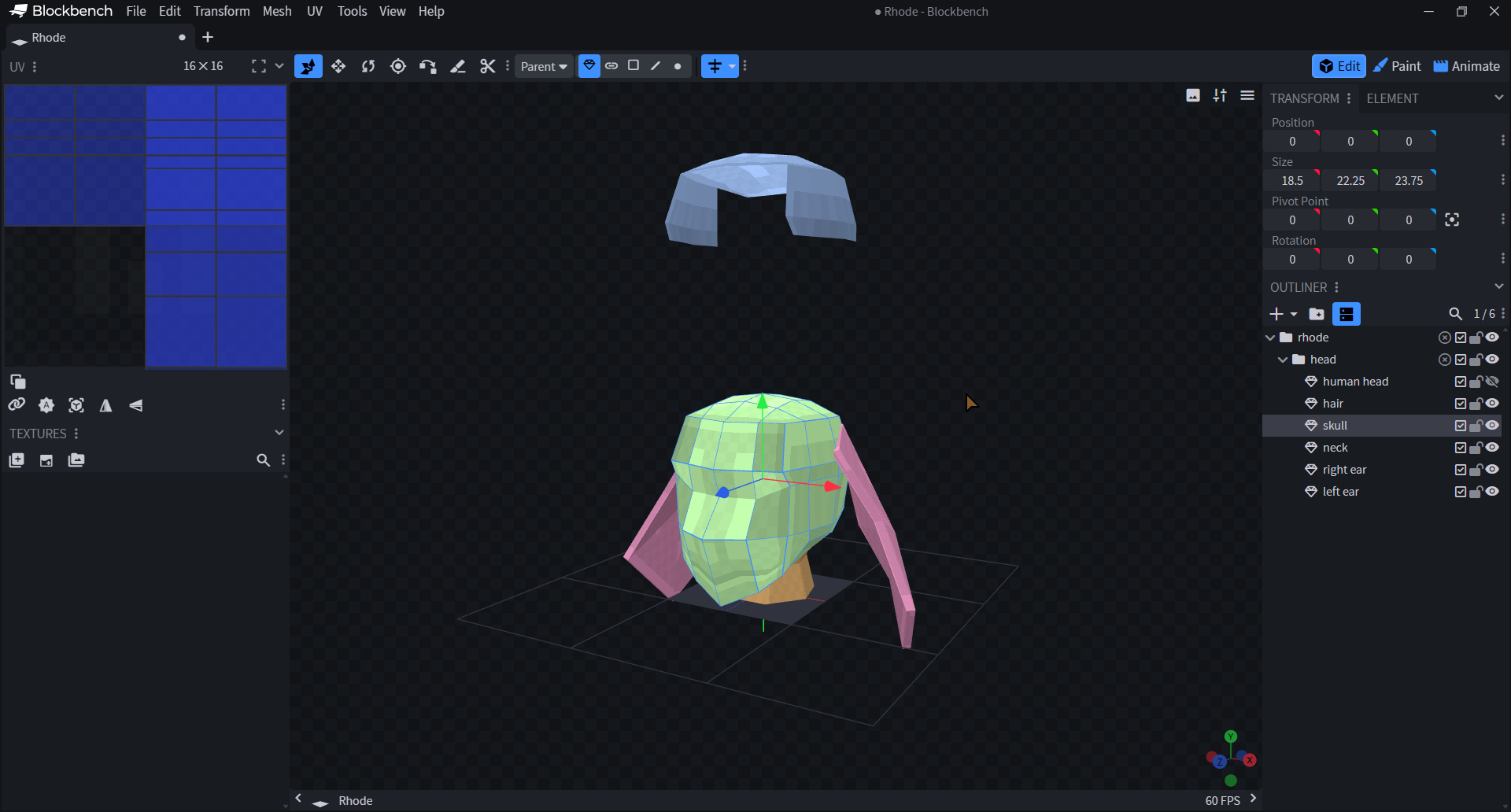Switch to Paint mode
1511x812 pixels.
[x=1397, y=66]
